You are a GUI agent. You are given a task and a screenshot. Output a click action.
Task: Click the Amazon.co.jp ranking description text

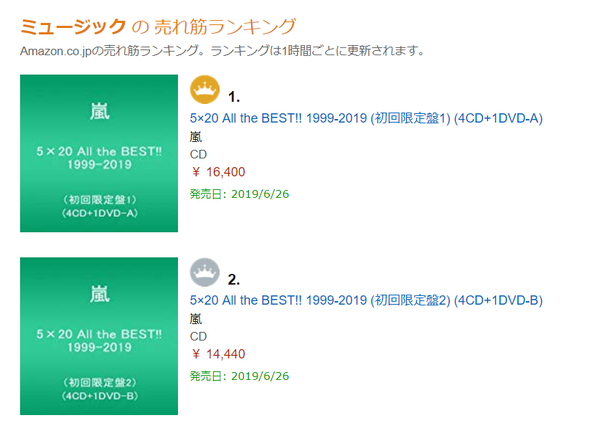click(x=222, y=50)
